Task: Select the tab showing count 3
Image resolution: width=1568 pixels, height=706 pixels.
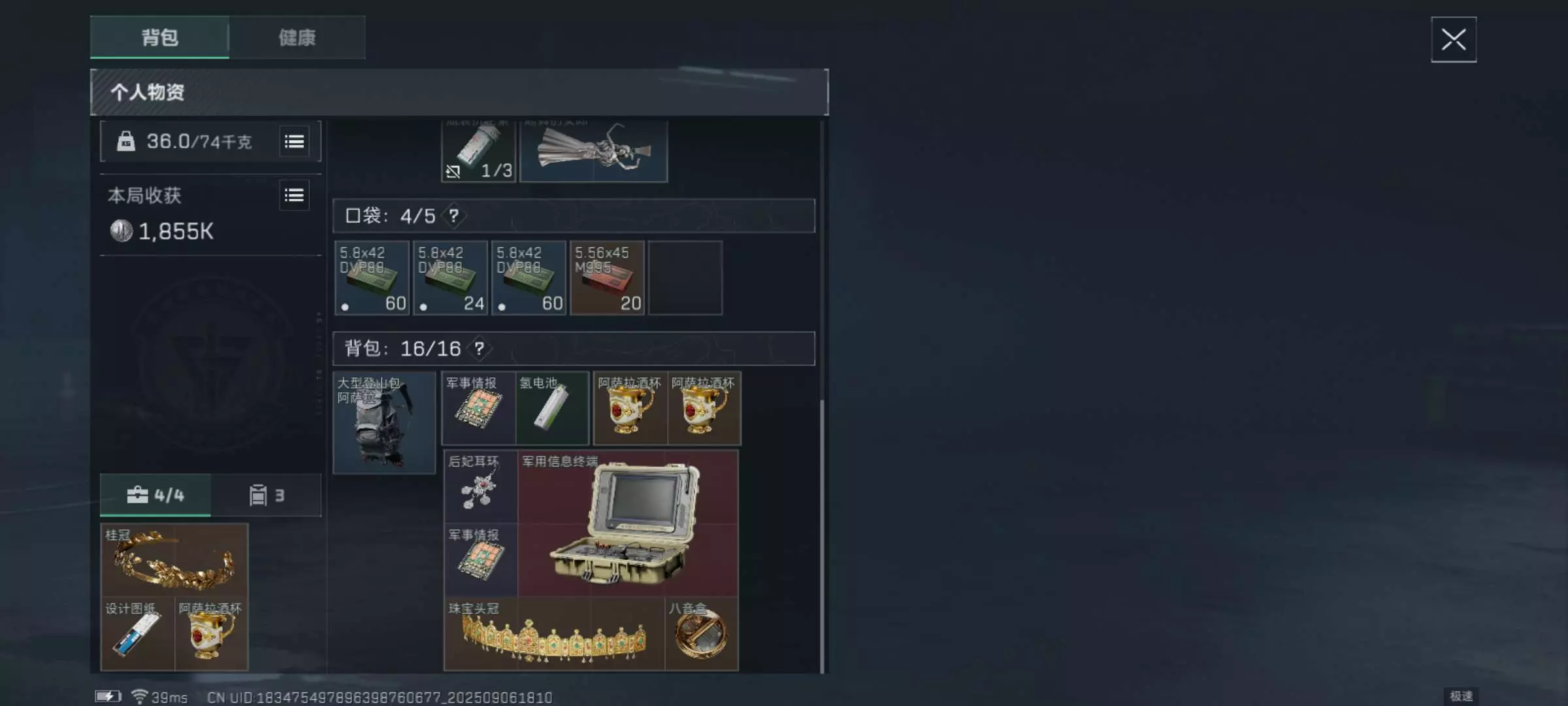Action: click(267, 495)
